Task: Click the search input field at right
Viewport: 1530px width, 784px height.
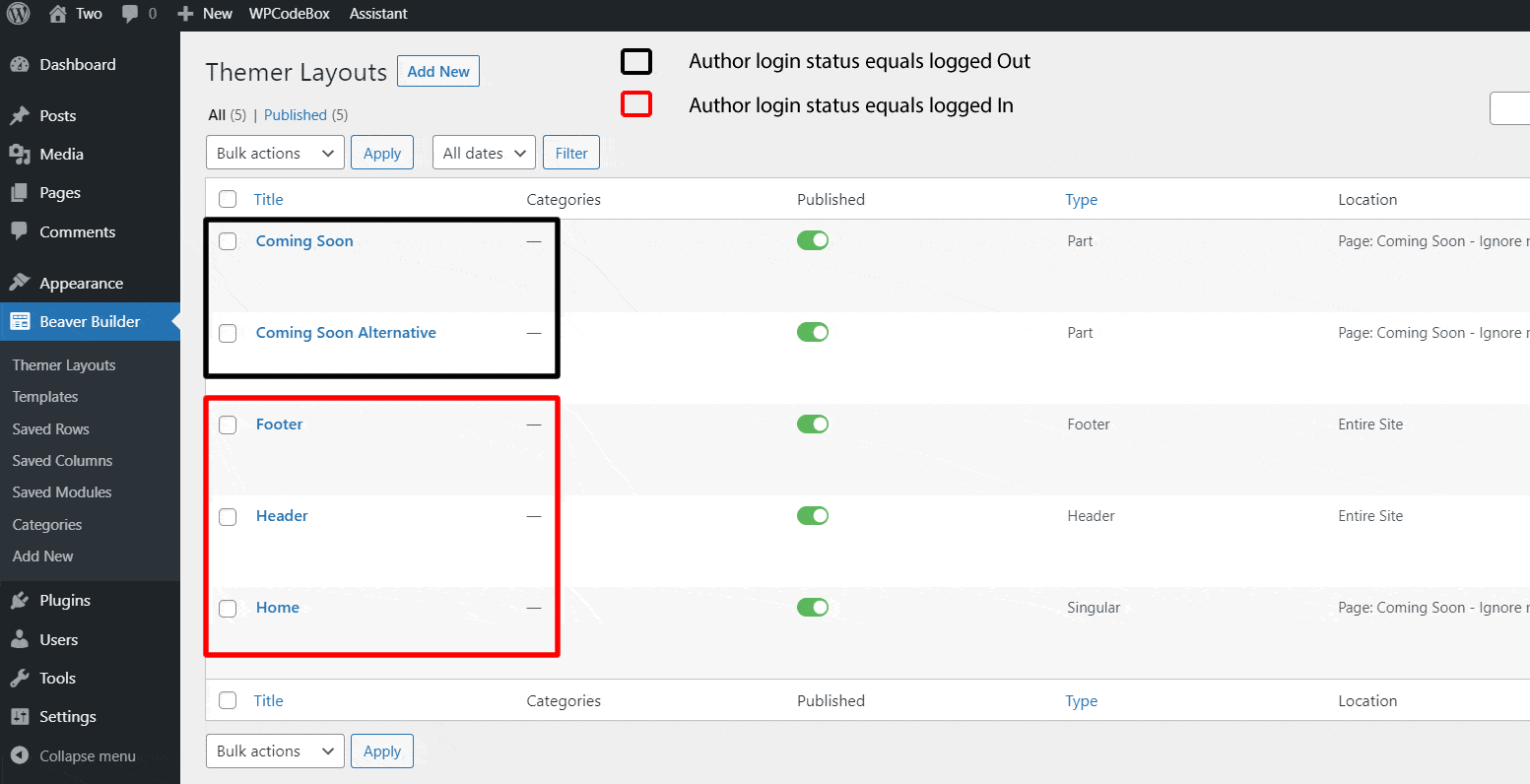Action: 1510,108
